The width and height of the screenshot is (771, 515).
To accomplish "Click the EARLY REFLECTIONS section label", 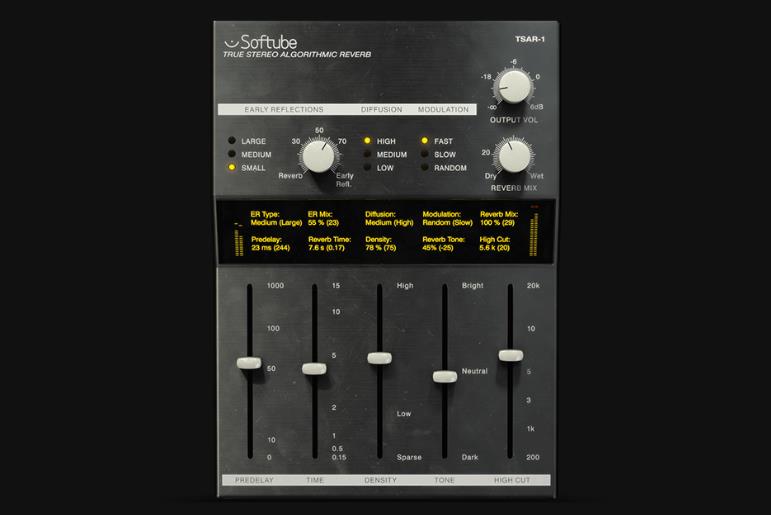I will (x=284, y=109).
